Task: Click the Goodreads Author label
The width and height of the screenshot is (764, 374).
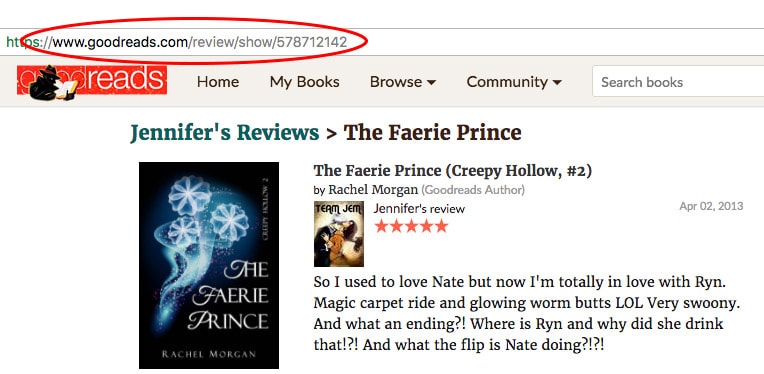Action: 473,190
